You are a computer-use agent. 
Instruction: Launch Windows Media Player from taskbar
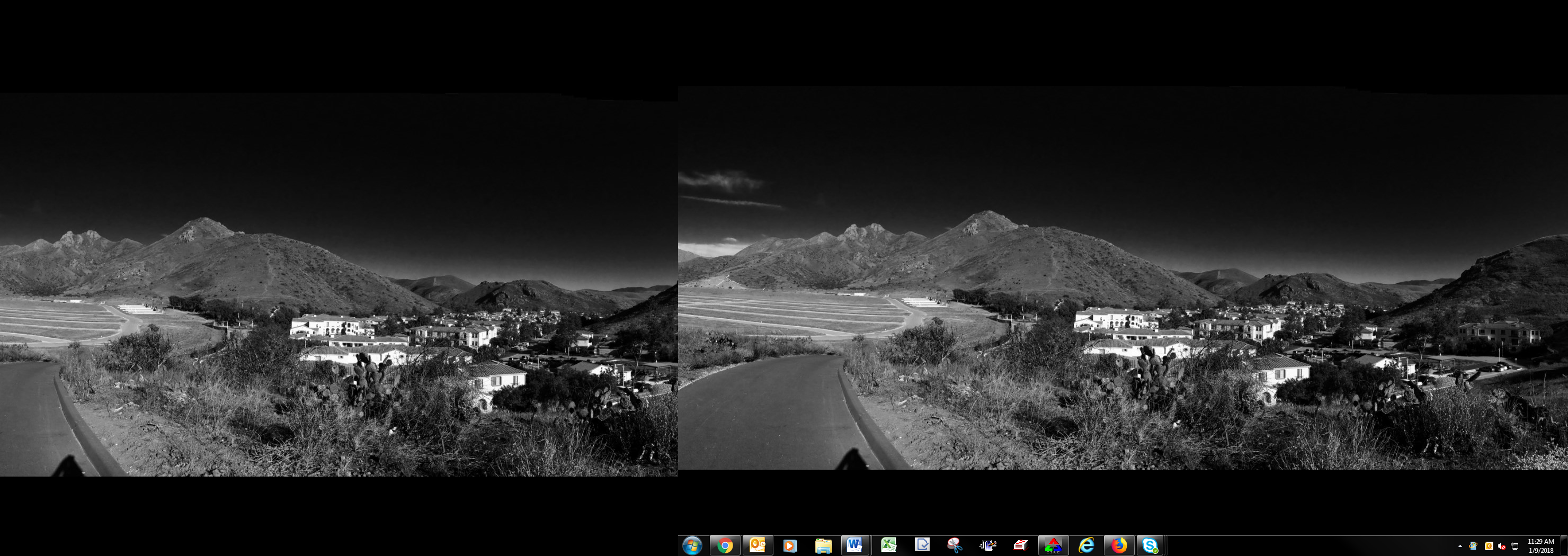(x=789, y=545)
